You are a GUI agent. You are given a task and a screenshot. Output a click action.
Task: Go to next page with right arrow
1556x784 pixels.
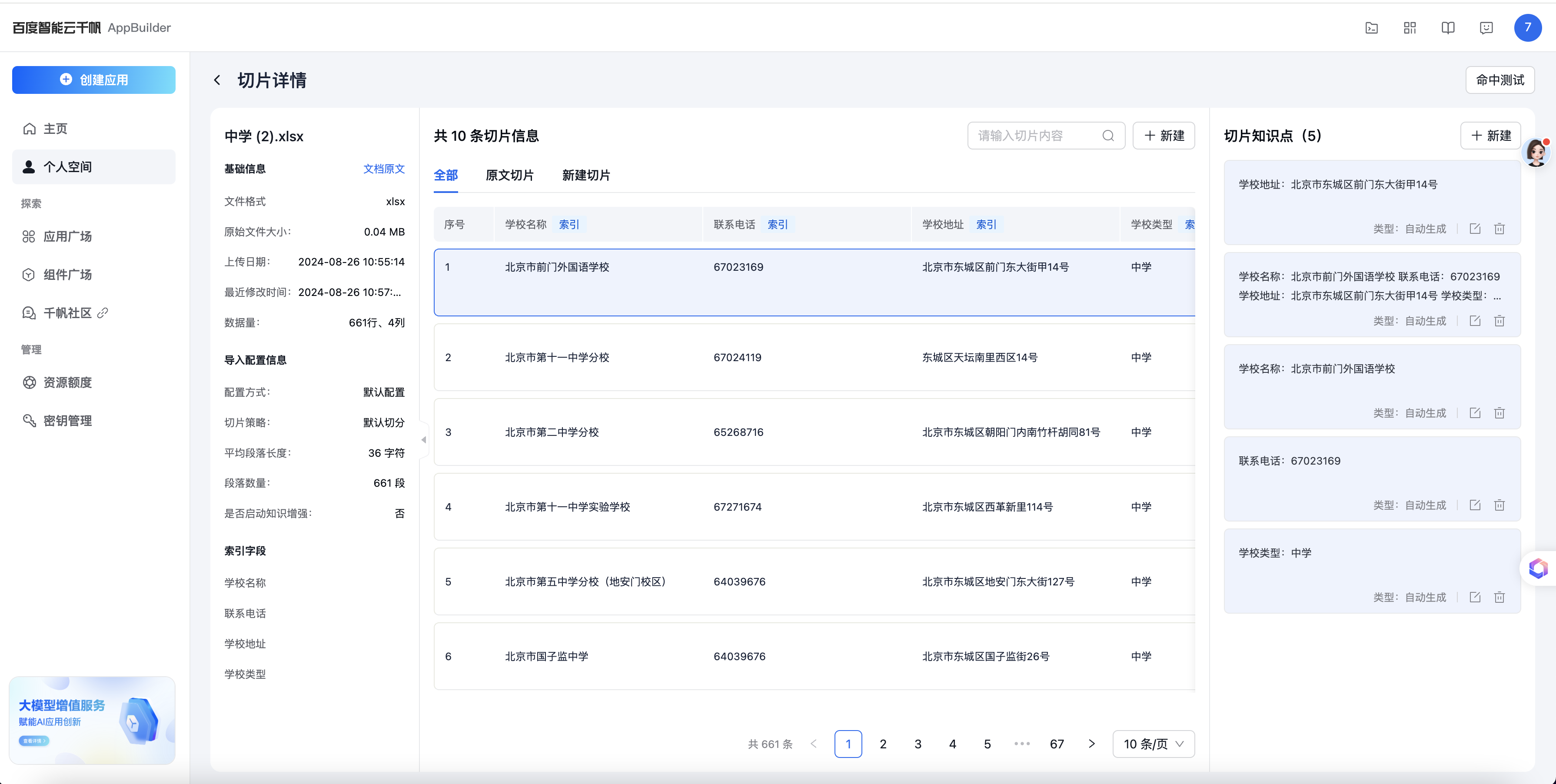pyautogui.click(x=1091, y=744)
